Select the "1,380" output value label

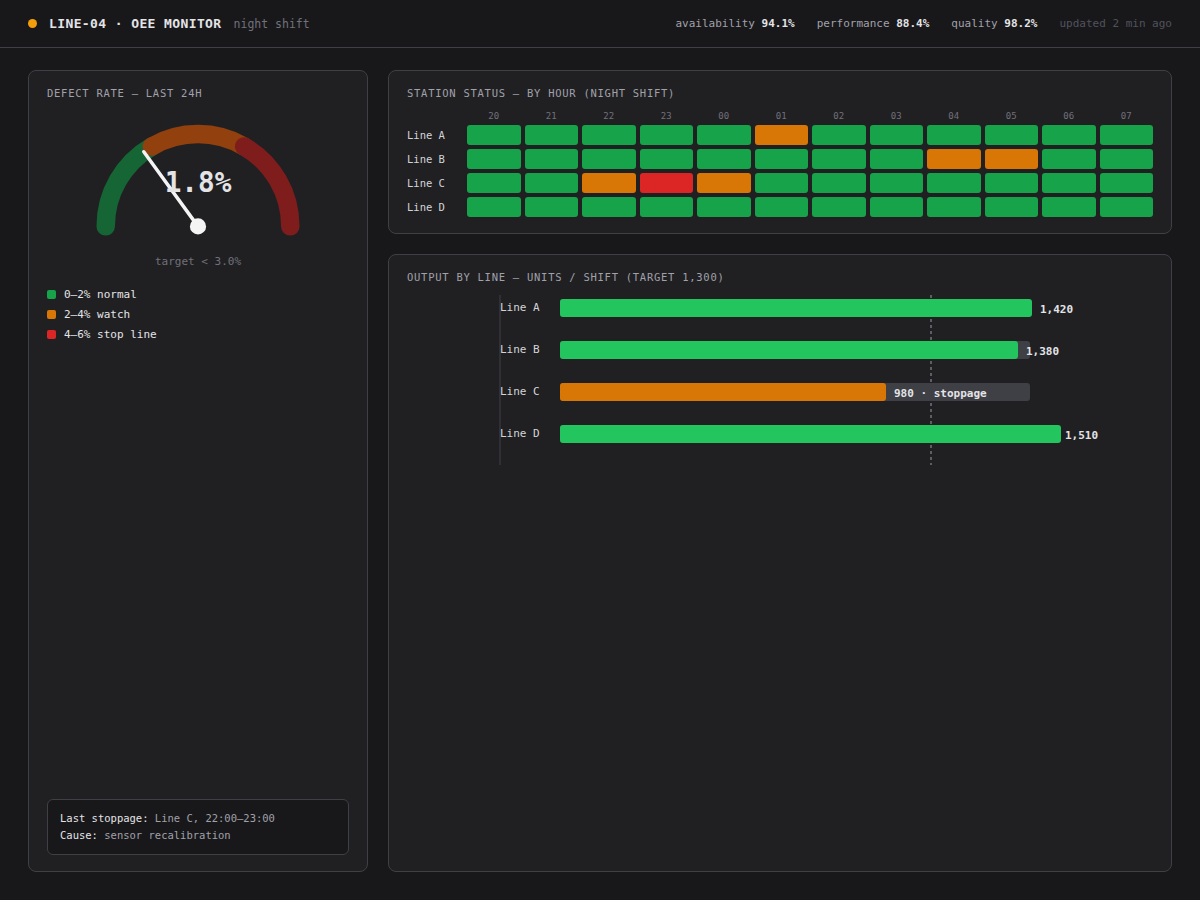point(1042,351)
